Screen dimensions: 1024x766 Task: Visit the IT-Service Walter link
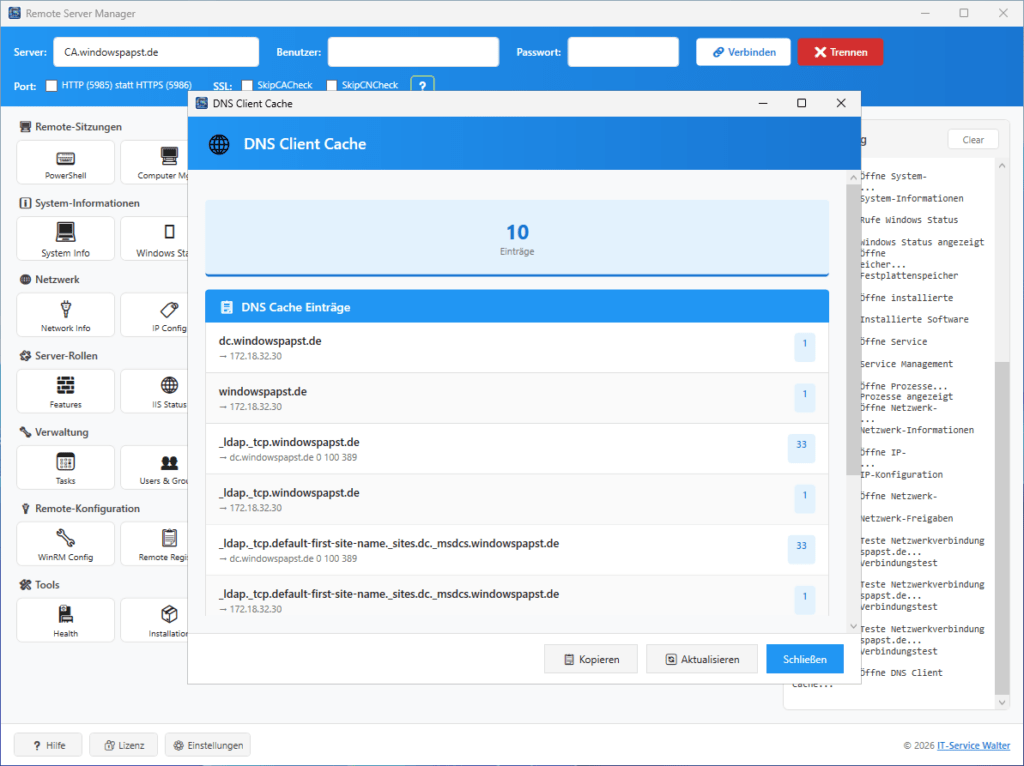[973, 745]
